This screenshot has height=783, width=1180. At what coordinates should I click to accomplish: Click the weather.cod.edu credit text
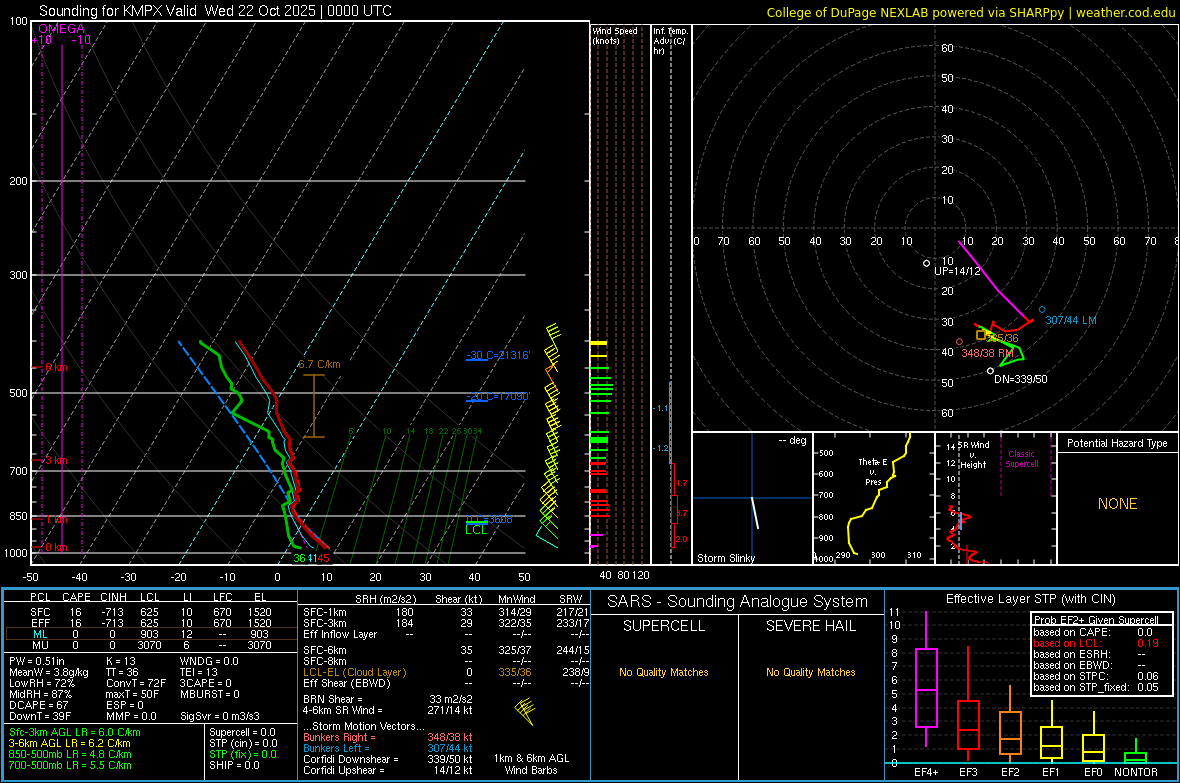point(1125,12)
